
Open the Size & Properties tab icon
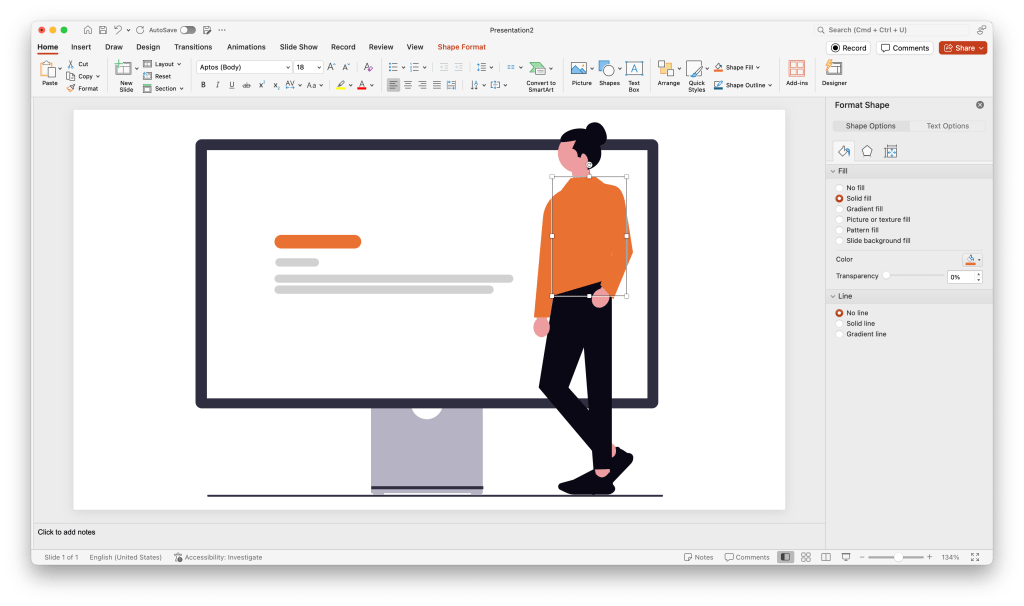click(x=890, y=151)
